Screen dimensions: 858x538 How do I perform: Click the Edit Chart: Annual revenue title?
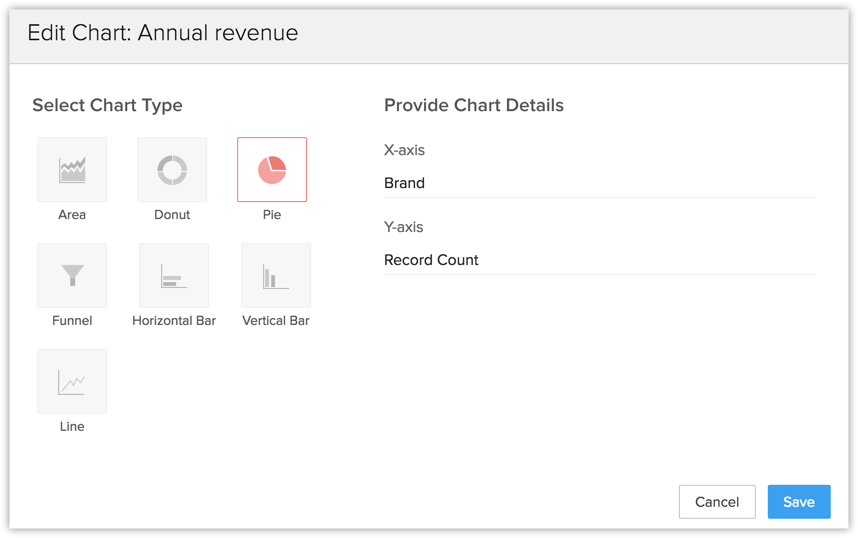163,33
